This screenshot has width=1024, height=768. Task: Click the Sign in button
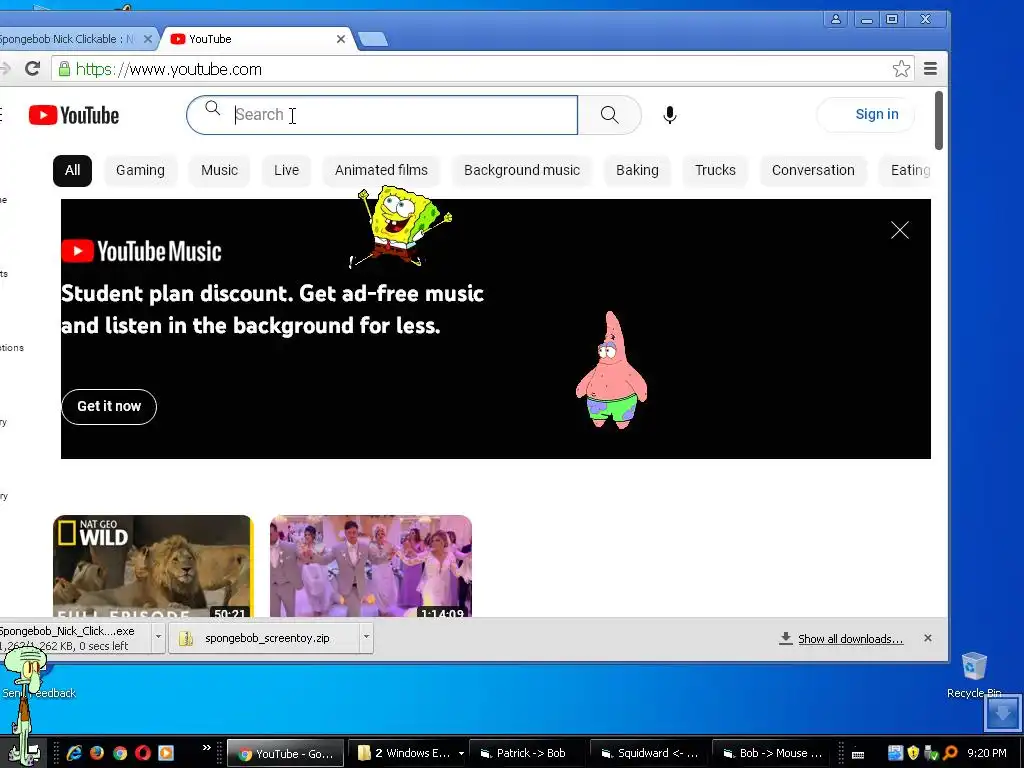pyautogui.click(x=866, y=115)
